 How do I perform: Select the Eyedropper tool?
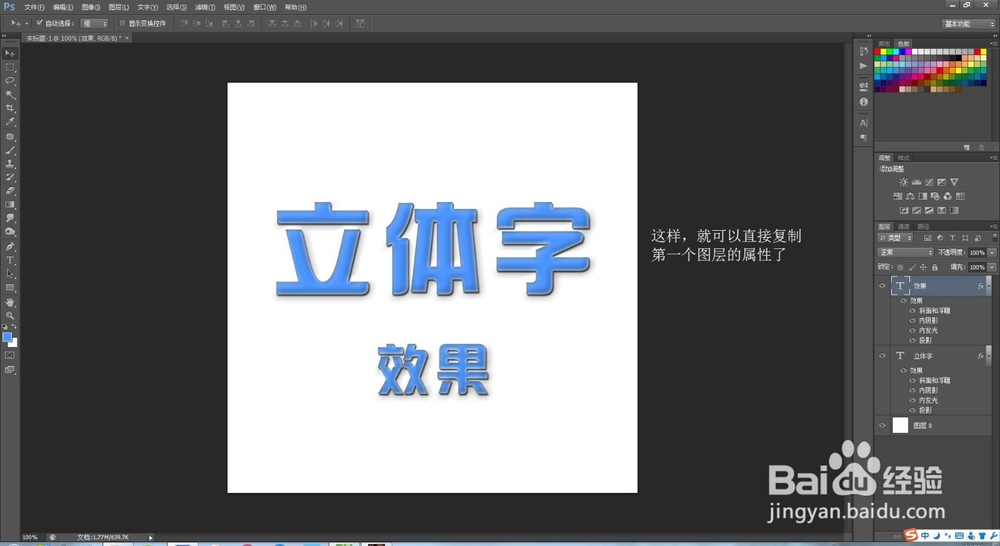tap(10, 122)
